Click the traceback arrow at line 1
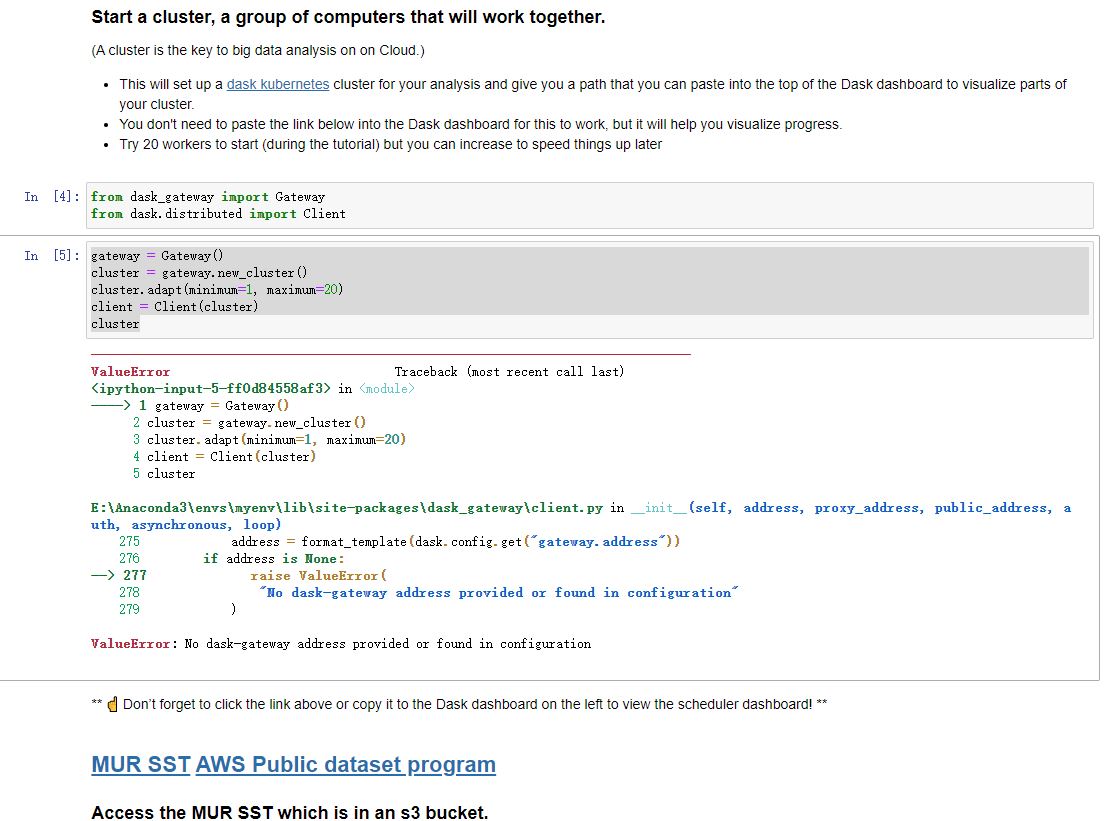This screenshot has height=821, width=1109. (110, 406)
